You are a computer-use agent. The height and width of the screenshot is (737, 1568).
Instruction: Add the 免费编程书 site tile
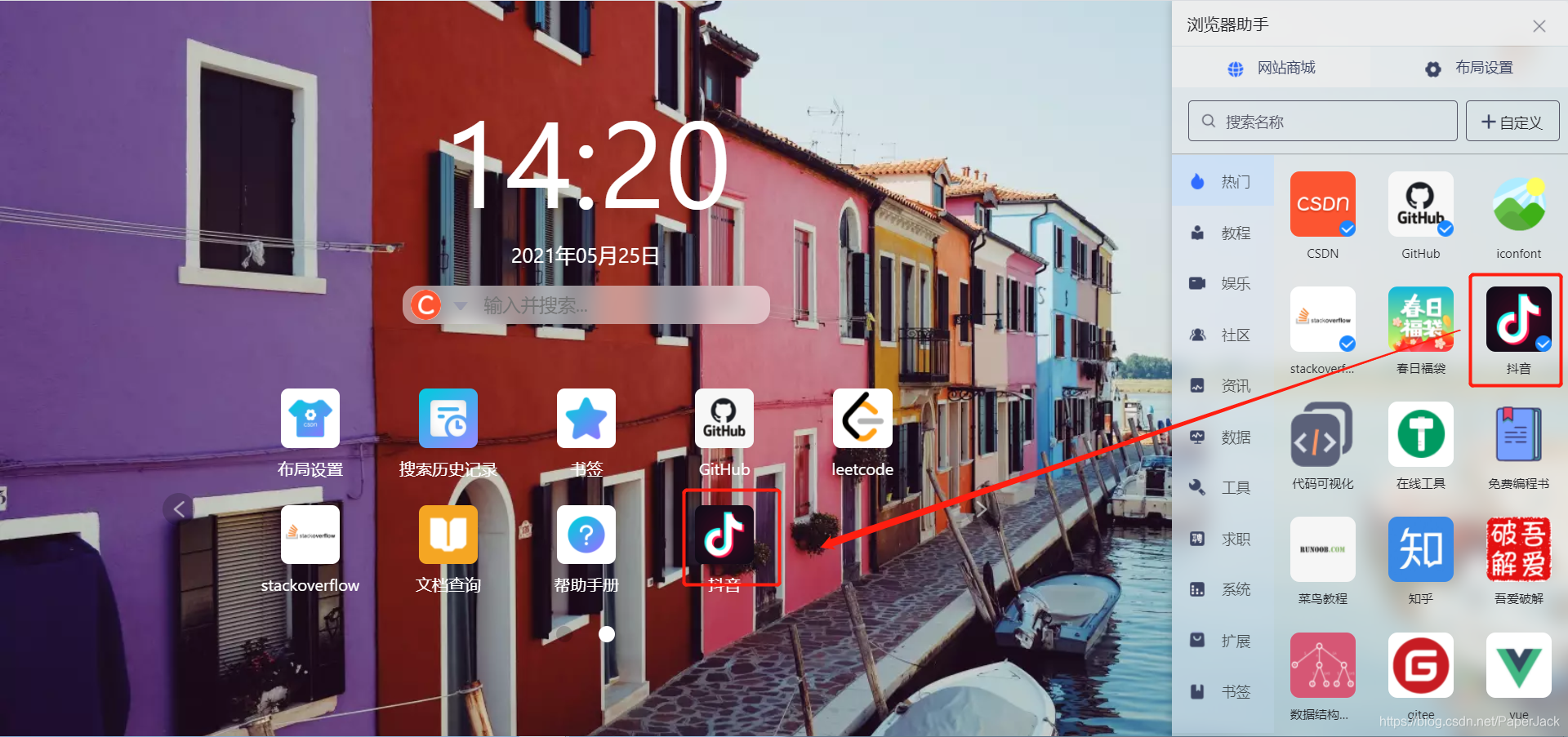coord(1519,434)
